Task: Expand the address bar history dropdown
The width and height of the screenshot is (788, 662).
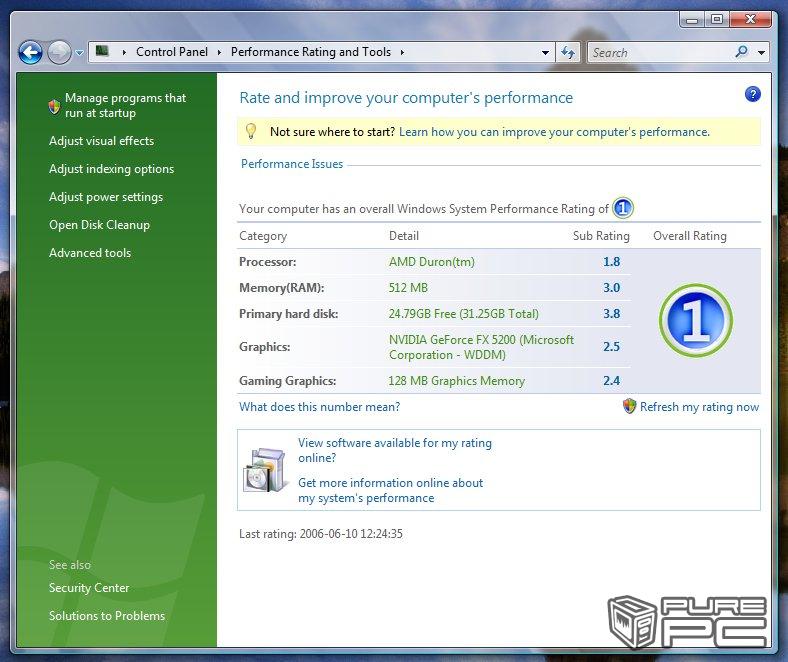Action: click(545, 53)
